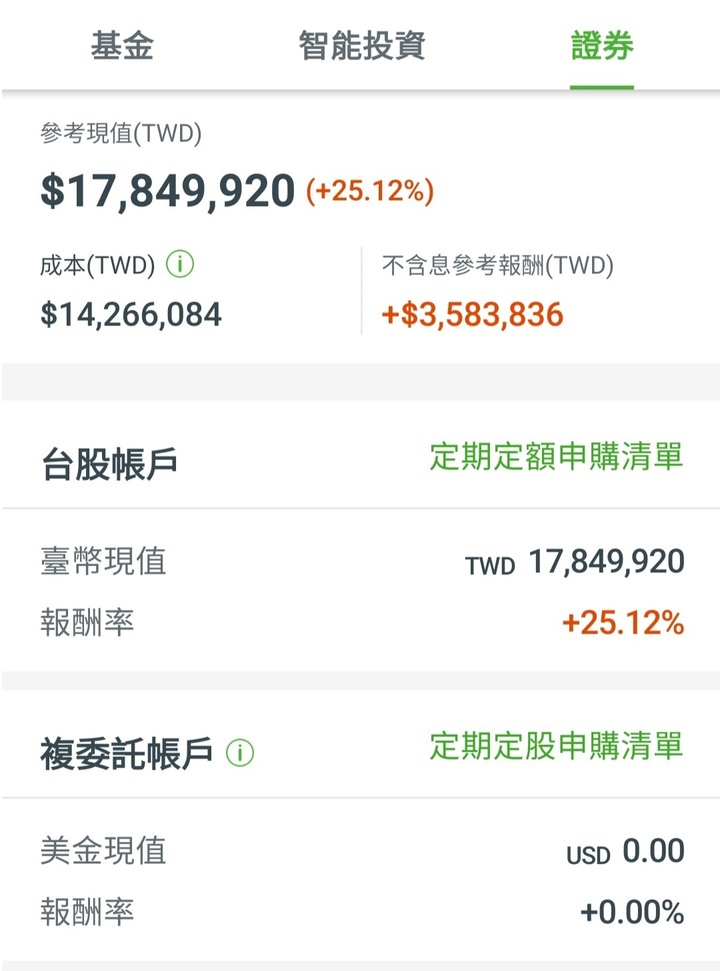This screenshot has height=971, width=720.
Task: Click the total value $17,849,920
Action: click(167, 191)
